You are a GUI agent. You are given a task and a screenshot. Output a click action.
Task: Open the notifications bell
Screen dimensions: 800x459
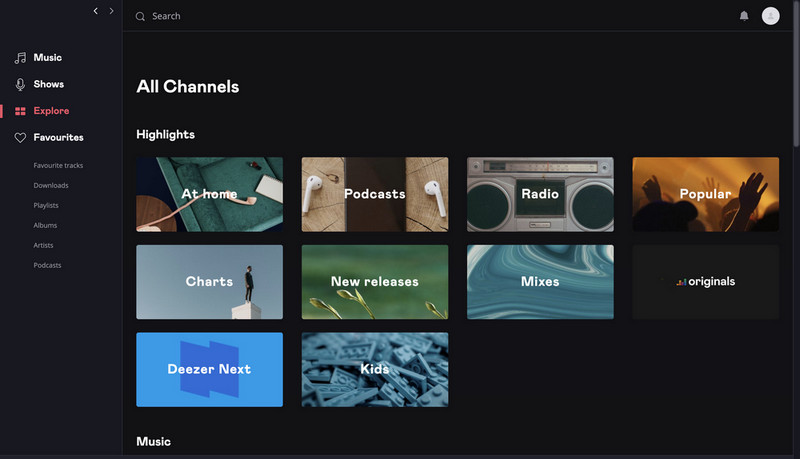click(744, 16)
